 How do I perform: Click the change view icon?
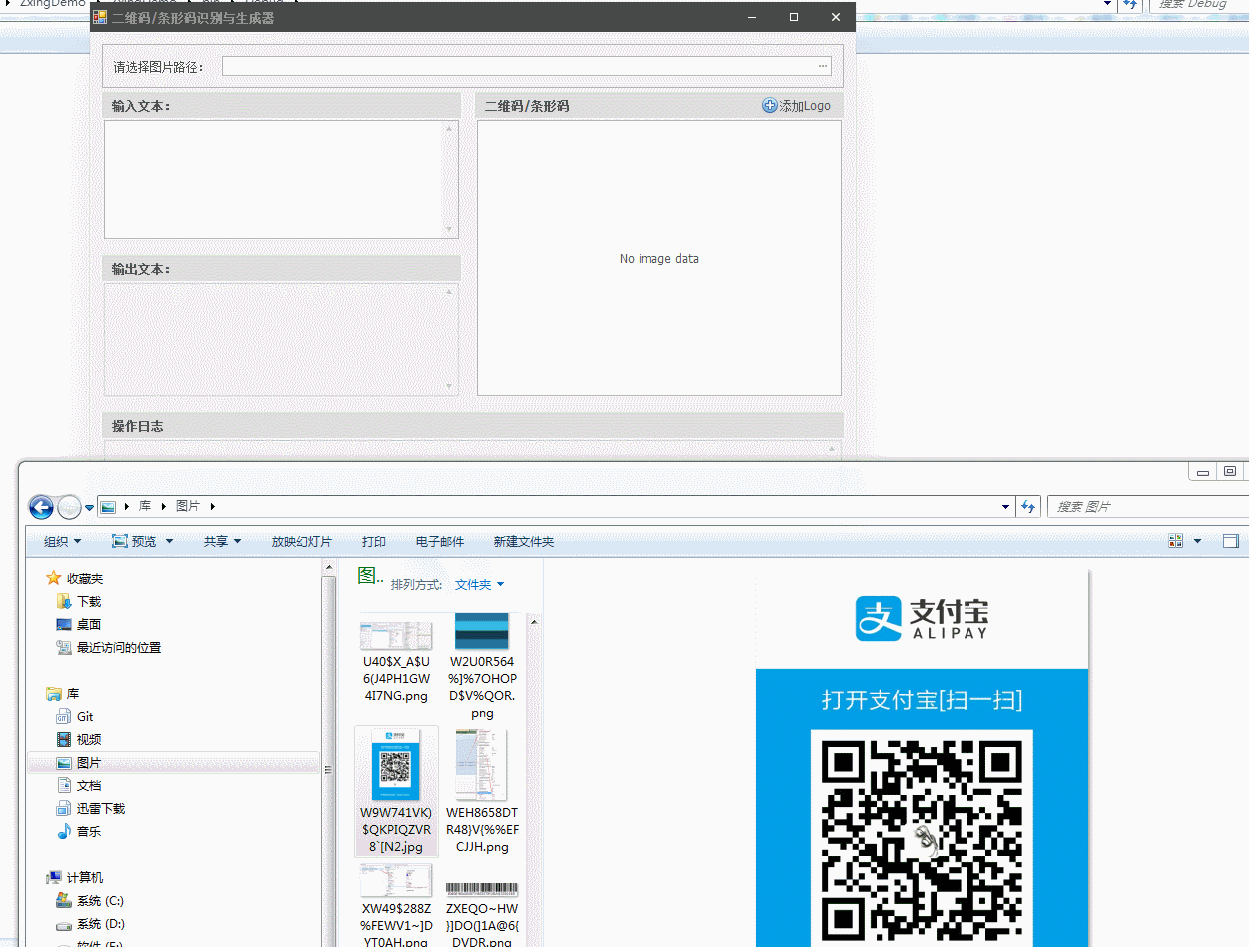coord(1176,541)
